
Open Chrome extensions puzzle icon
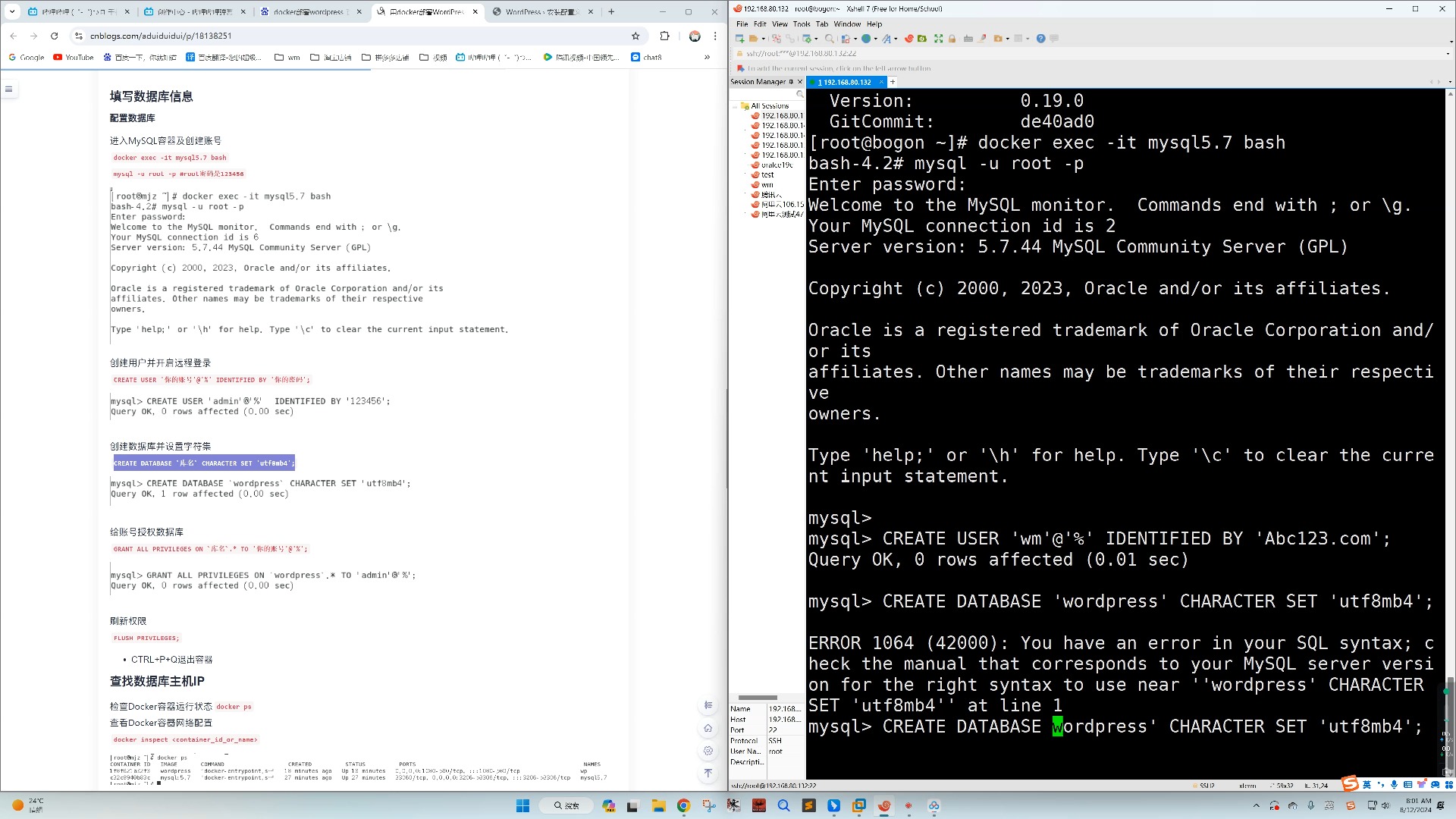click(664, 36)
